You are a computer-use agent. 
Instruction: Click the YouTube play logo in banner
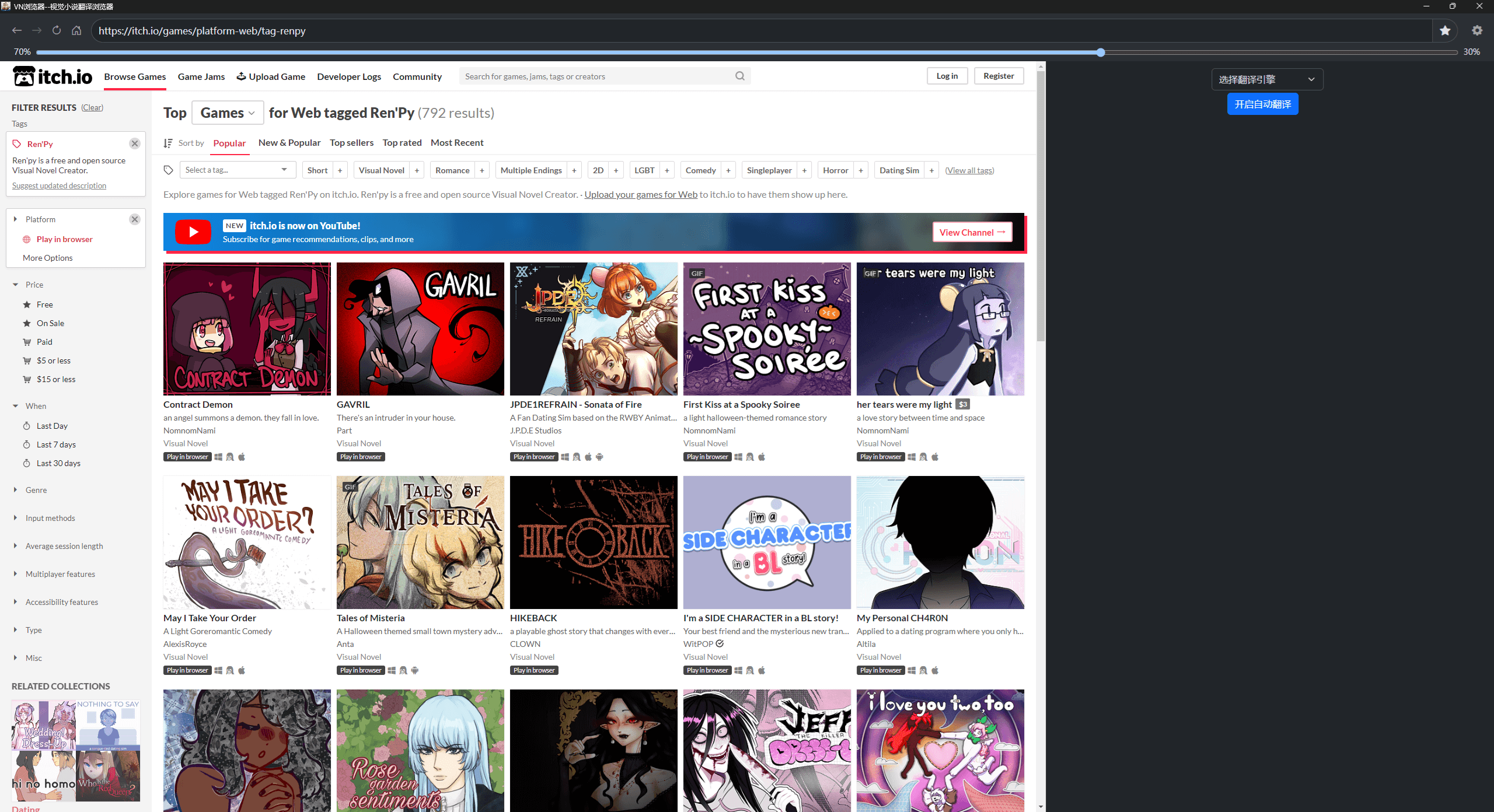193,232
